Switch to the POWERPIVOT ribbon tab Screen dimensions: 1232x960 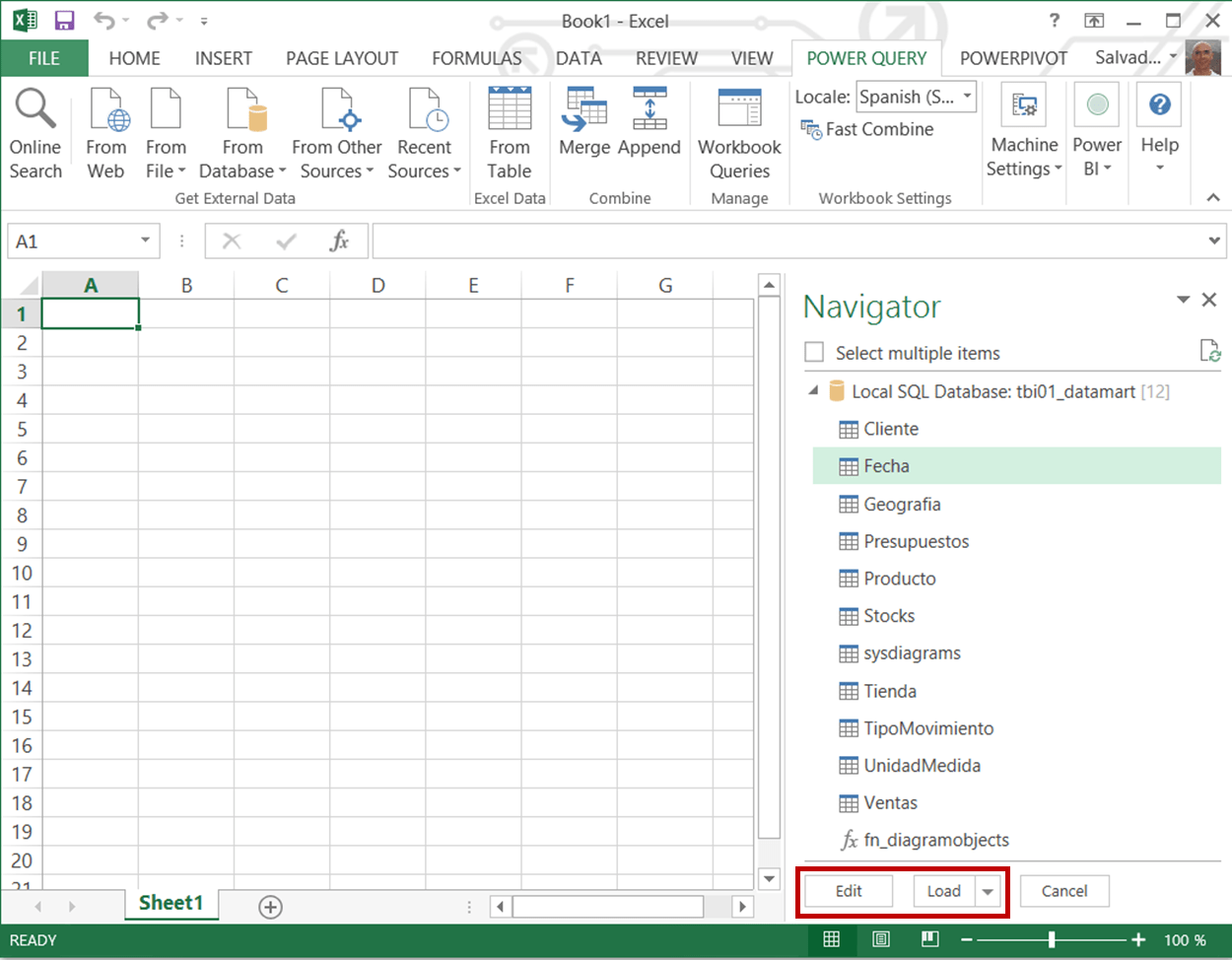(x=1012, y=58)
